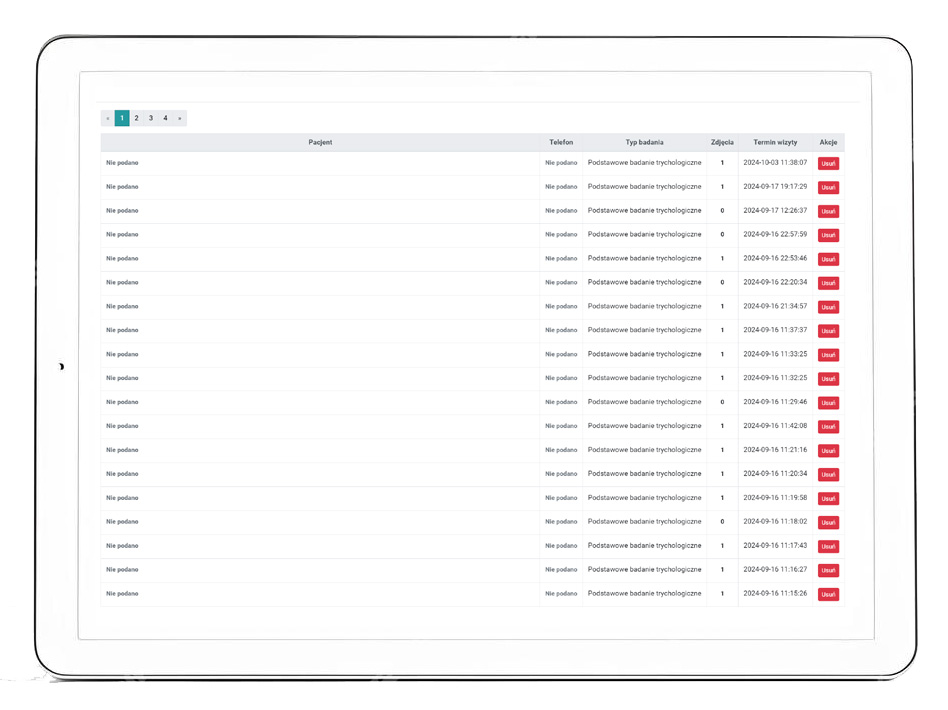Delete the last row, visit 2024-09-16 11:15:26

click(828, 594)
